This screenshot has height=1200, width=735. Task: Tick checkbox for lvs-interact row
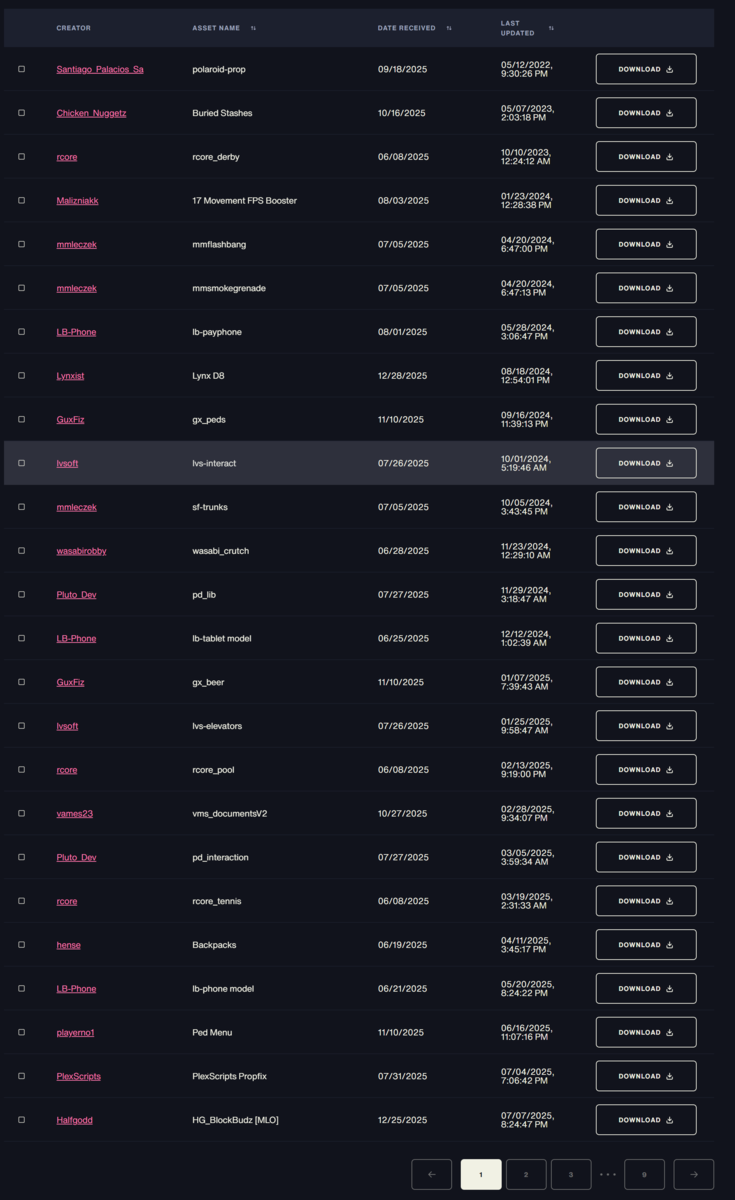click(x=21, y=463)
